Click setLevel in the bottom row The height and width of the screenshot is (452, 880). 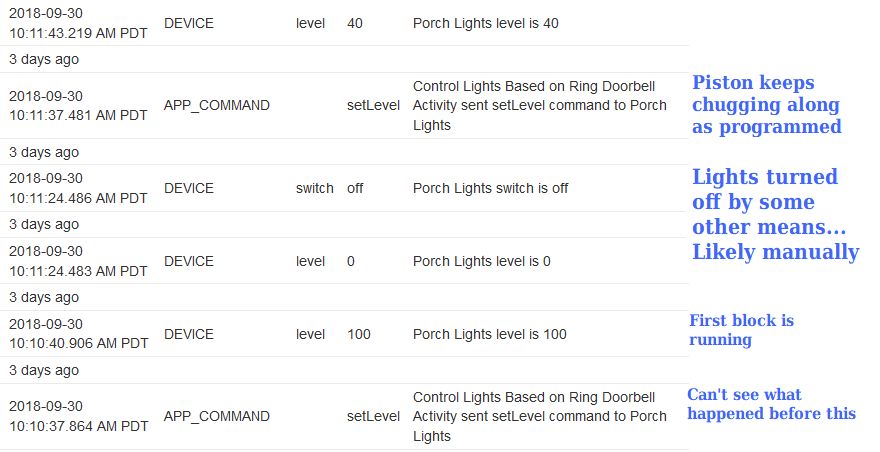pos(373,416)
